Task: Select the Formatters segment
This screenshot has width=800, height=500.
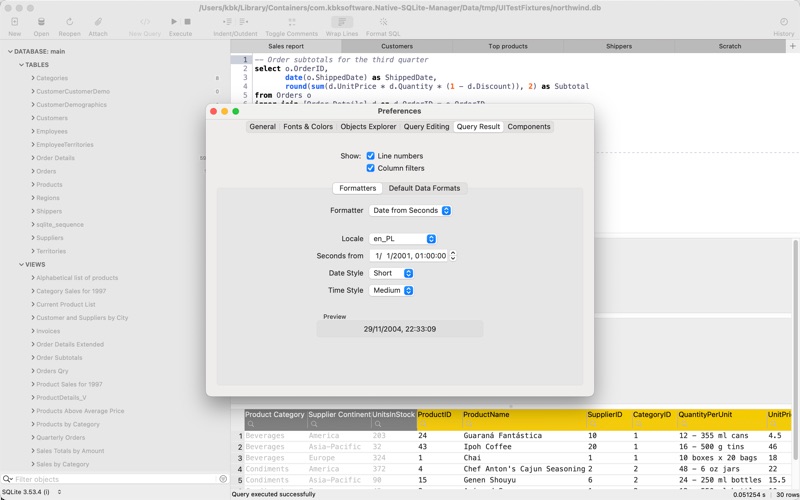Action: coord(358,188)
